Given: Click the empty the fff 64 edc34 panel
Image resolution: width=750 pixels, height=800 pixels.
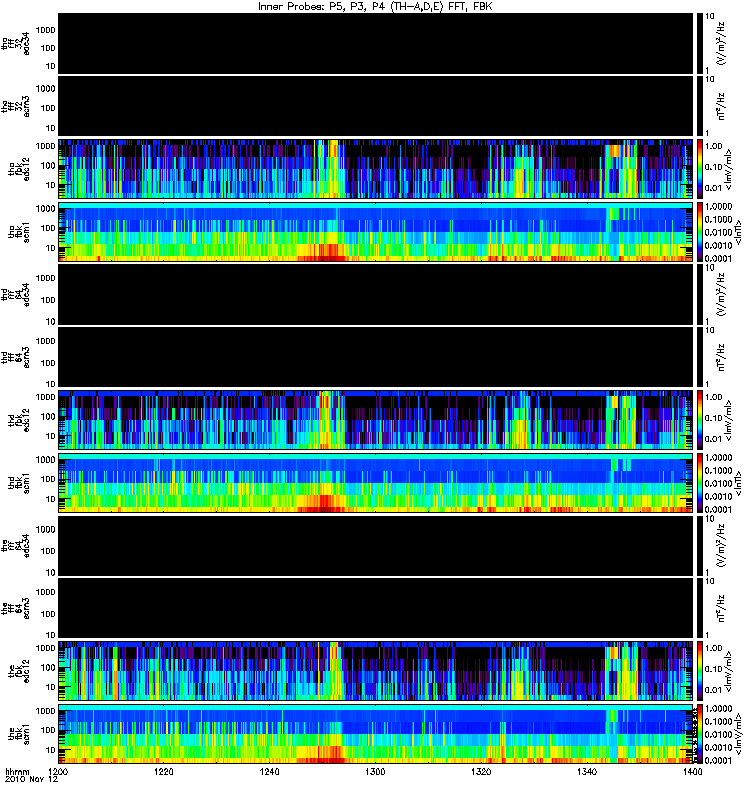Looking at the screenshot, I should pos(376,545).
